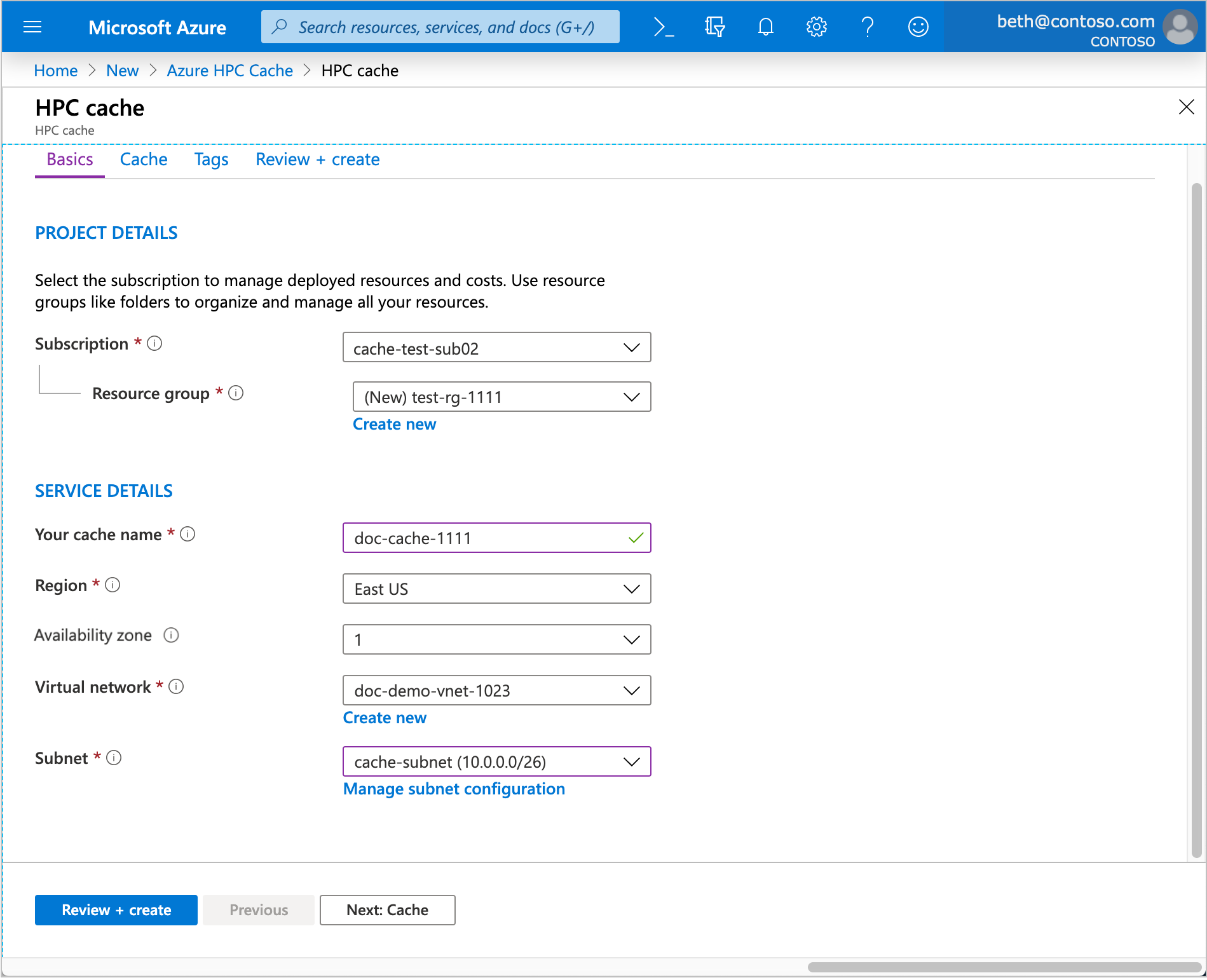The height and width of the screenshot is (980, 1207).
Task: Switch to the Tags tab
Action: click(211, 160)
